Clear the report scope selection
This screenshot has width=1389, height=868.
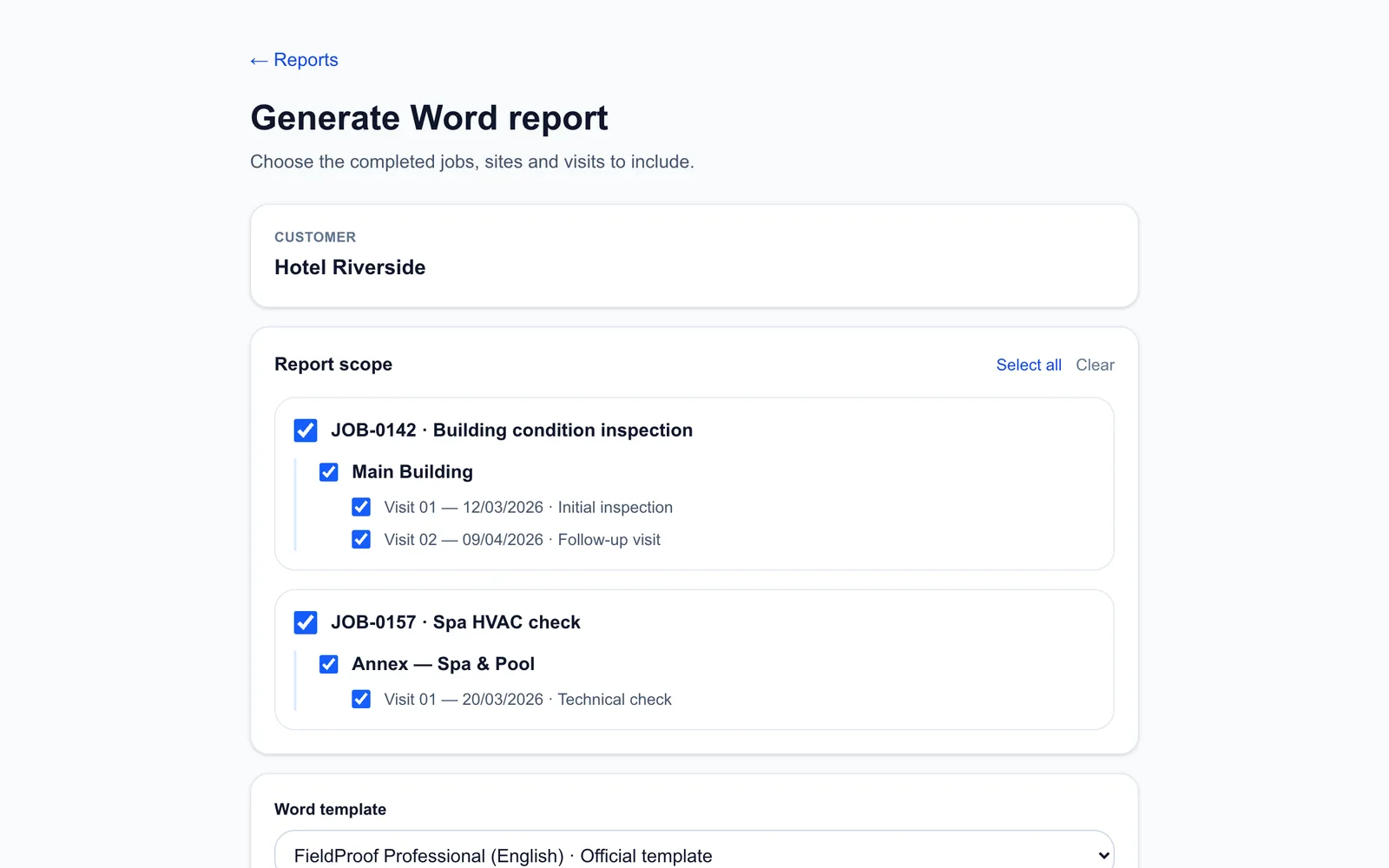point(1095,365)
